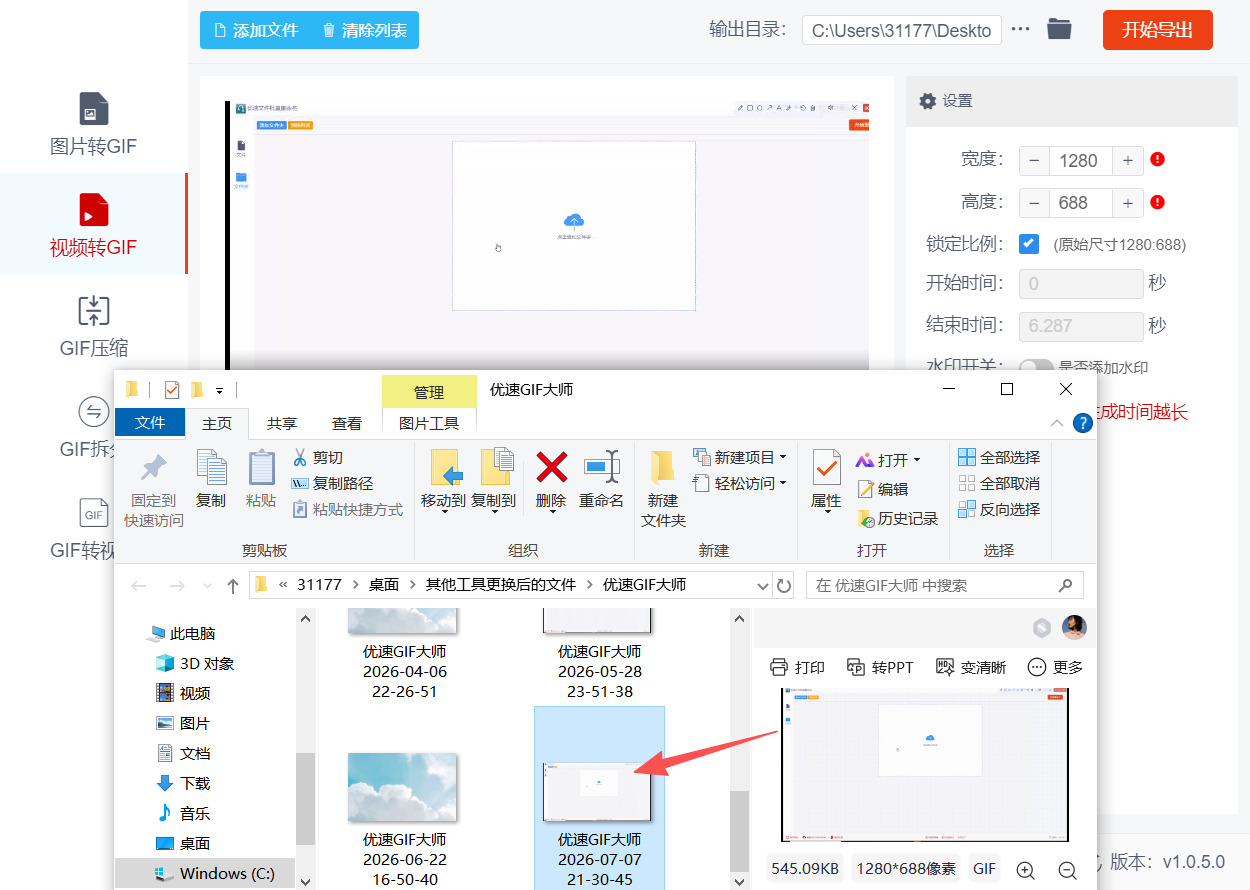Increase the 高度 value with plus button
Screen dimensions: 1250x890
coord(1127,203)
